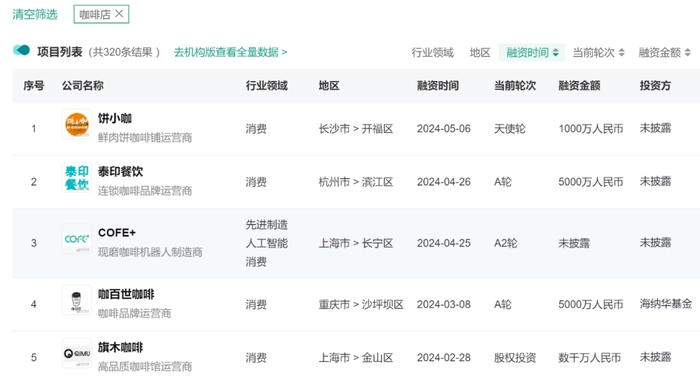Sort by 当前轮次 arrow
The height and width of the screenshot is (379, 700).
621,53
